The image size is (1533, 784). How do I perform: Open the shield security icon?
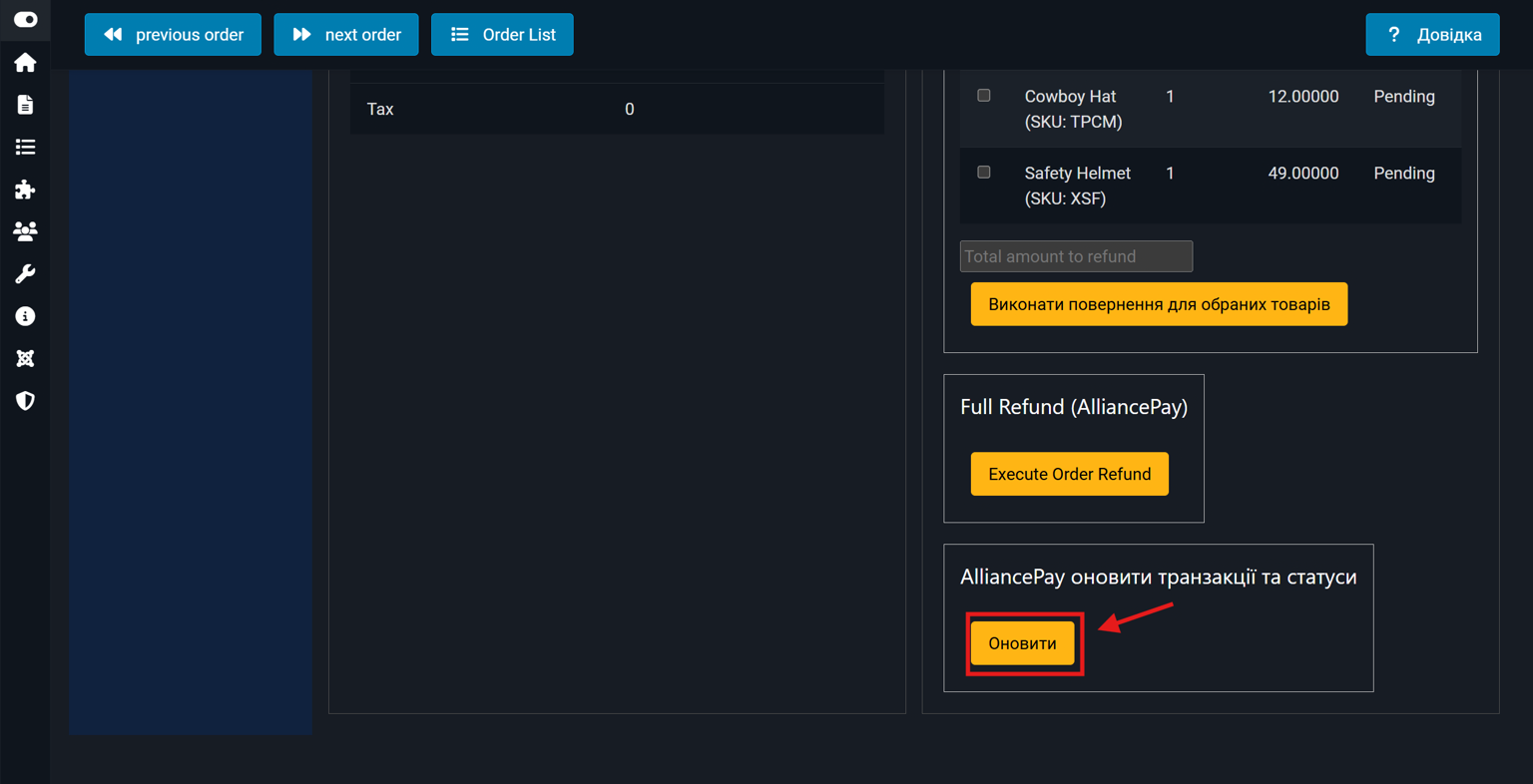[x=25, y=401]
